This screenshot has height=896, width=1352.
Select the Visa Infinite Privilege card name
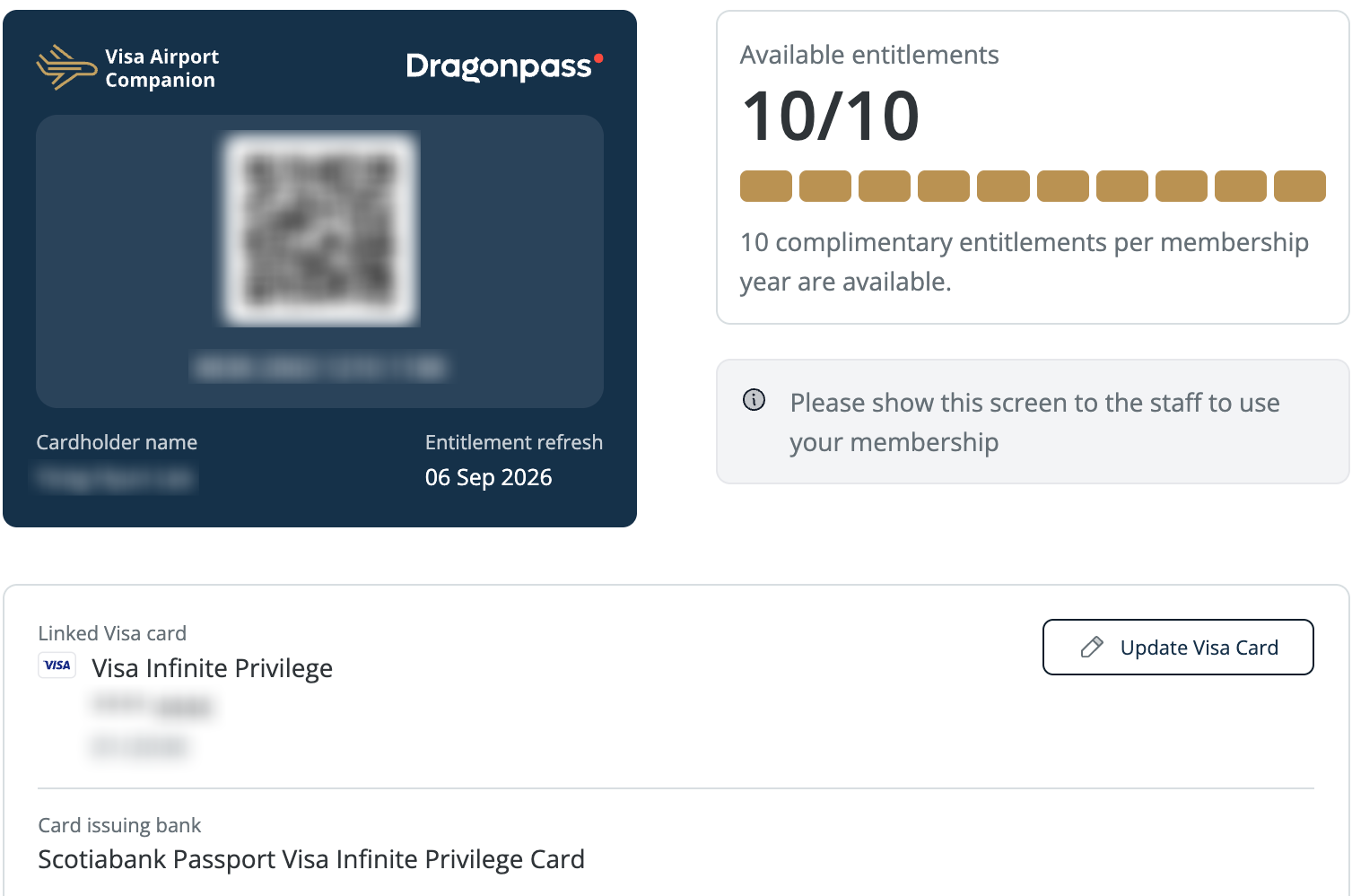(213, 668)
